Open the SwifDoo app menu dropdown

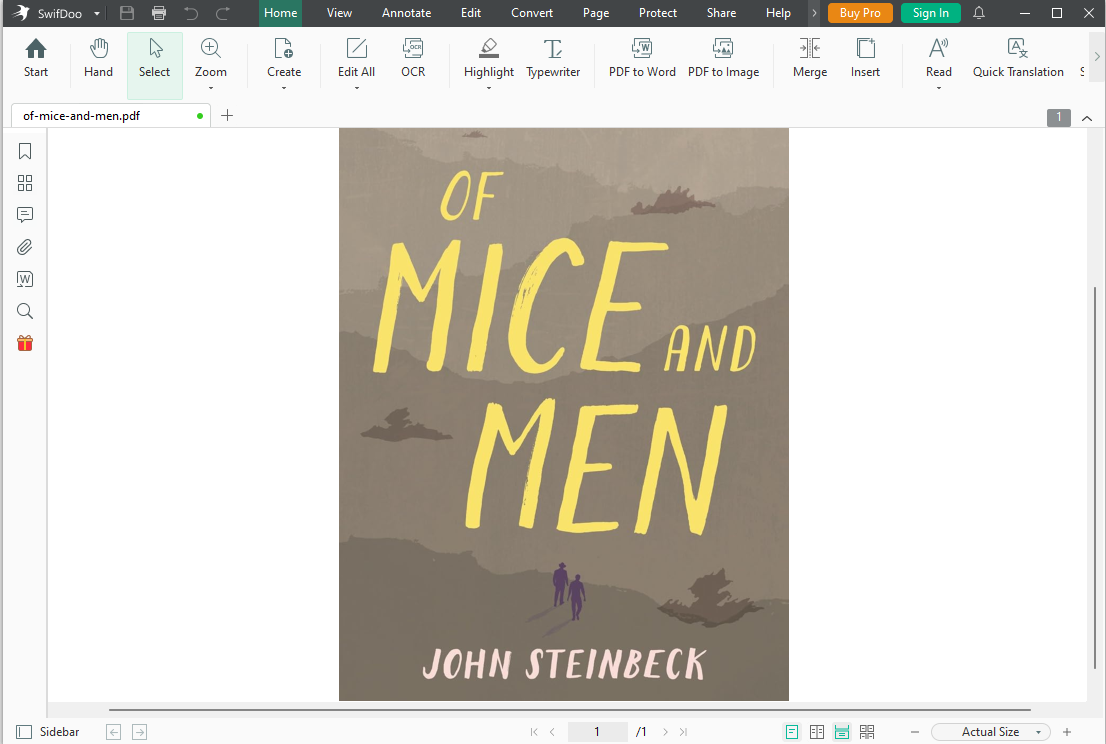click(97, 13)
